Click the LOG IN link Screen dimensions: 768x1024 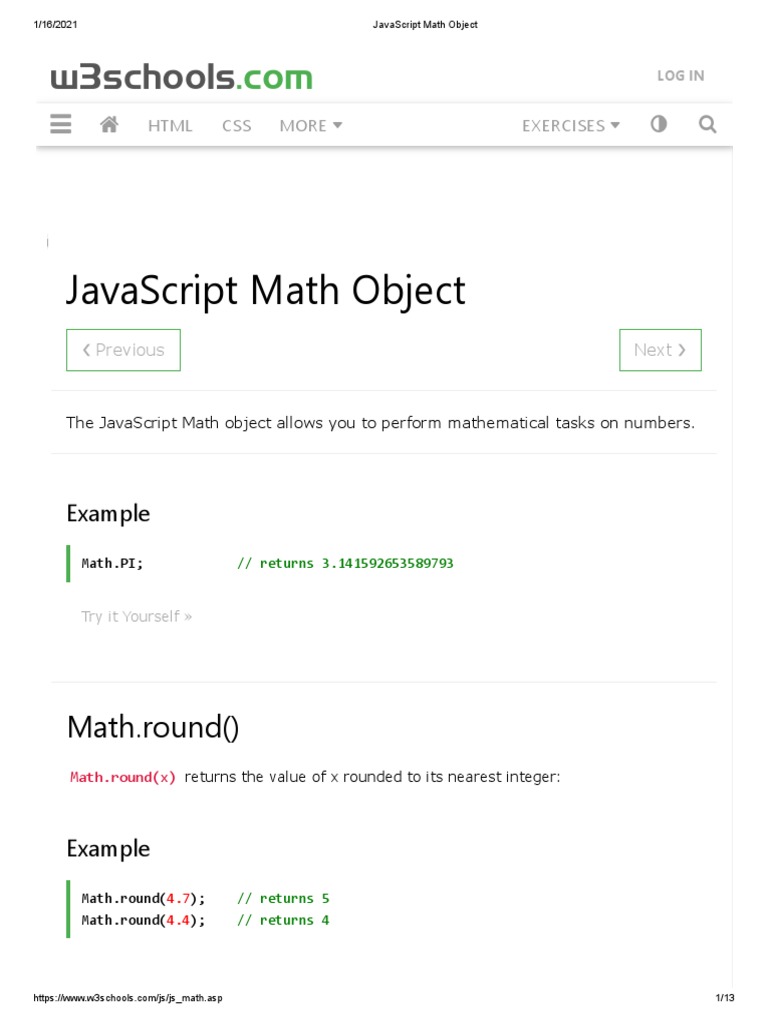[680, 76]
